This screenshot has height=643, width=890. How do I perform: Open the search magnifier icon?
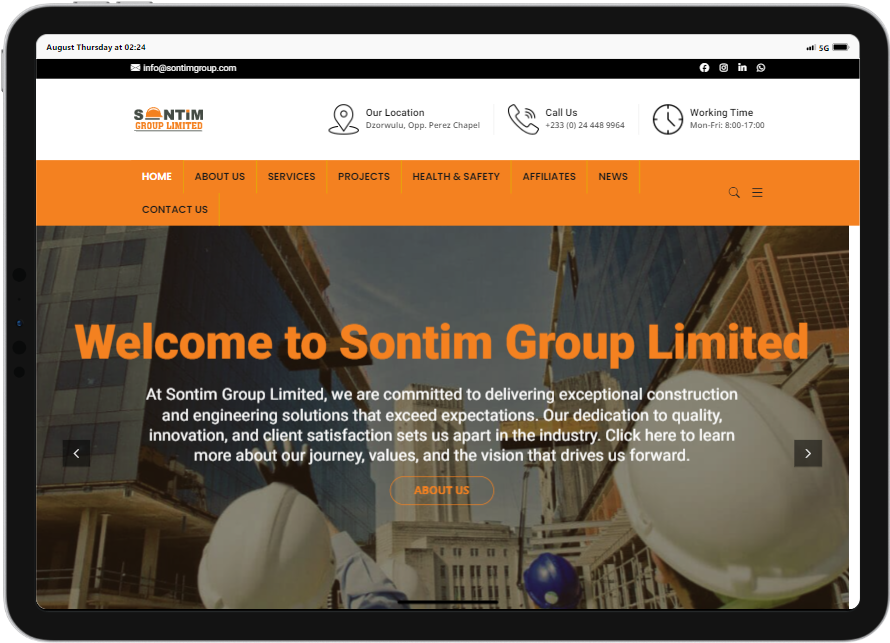[734, 192]
